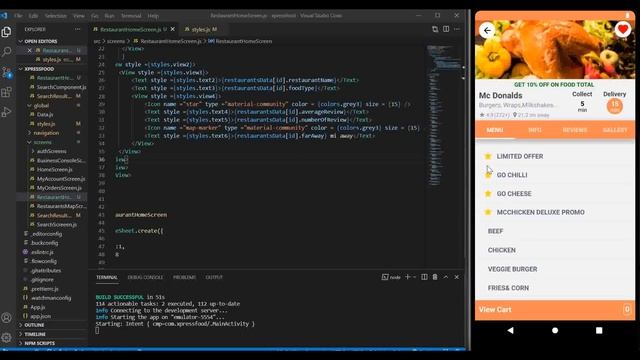The width and height of the screenshot is (640, 360).
Task: Tap the REVIEWS tab in the app
Action: 575,130
